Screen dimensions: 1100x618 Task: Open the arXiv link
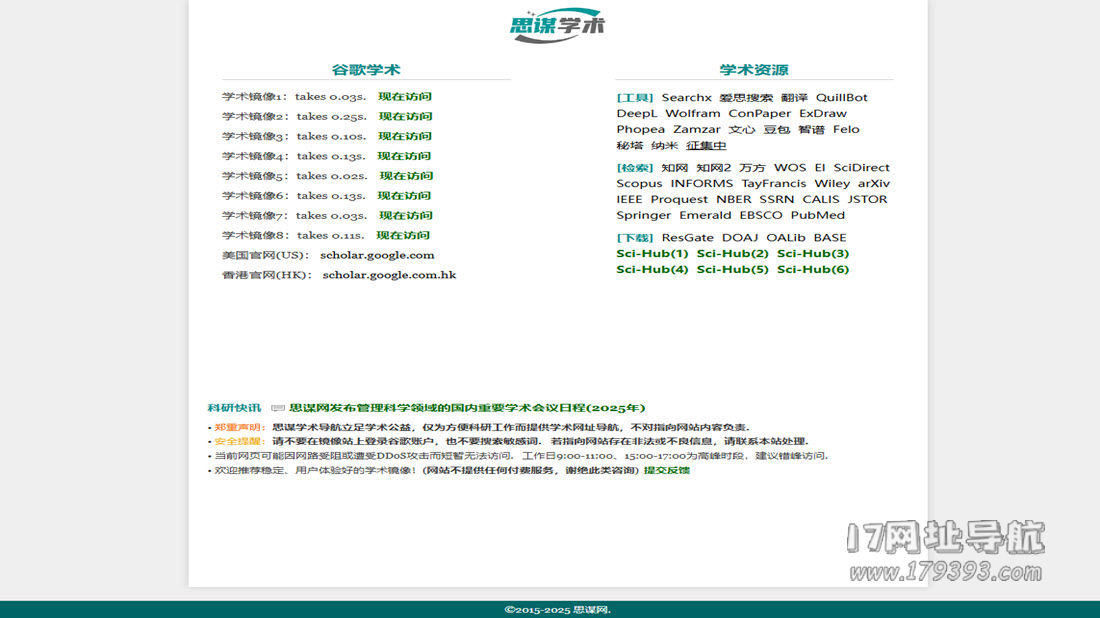pos(873,184)
